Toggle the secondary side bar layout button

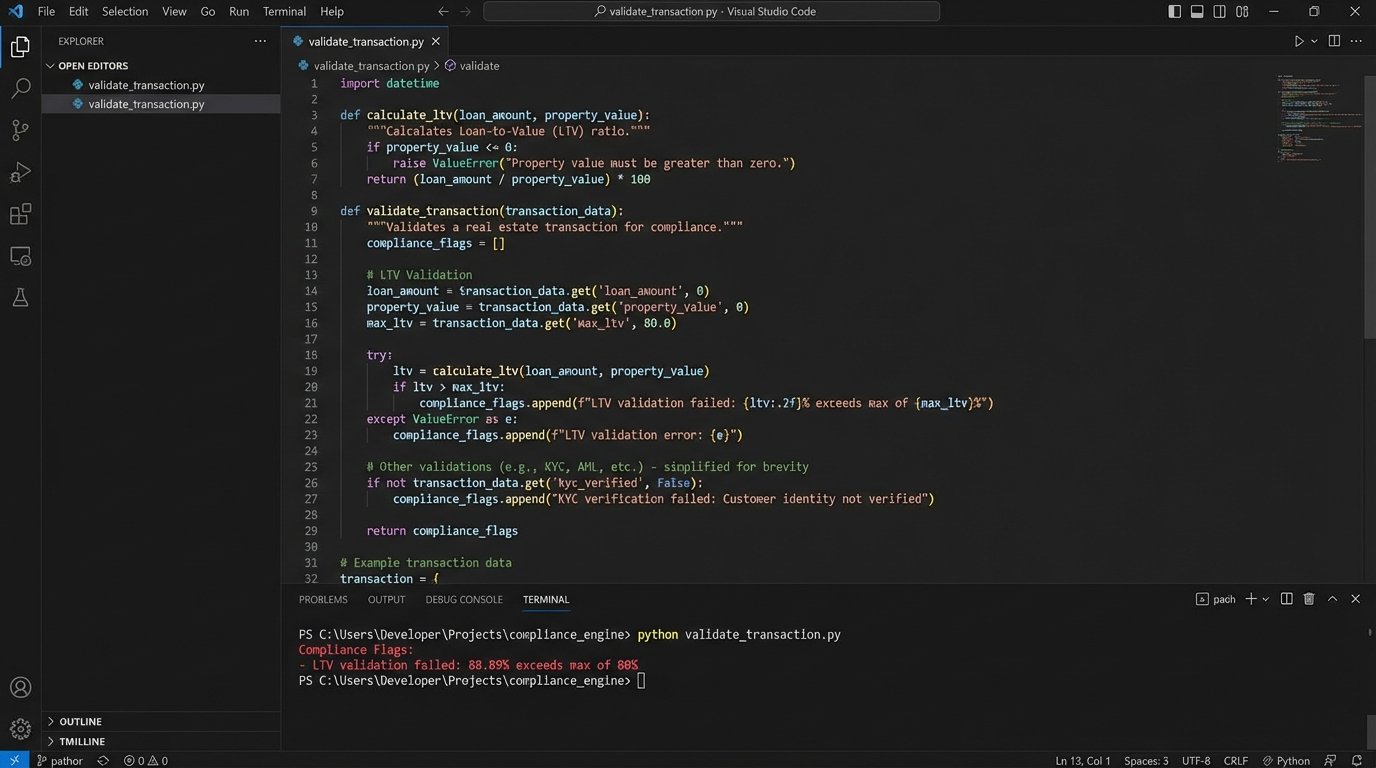(x=1219, y=12)
